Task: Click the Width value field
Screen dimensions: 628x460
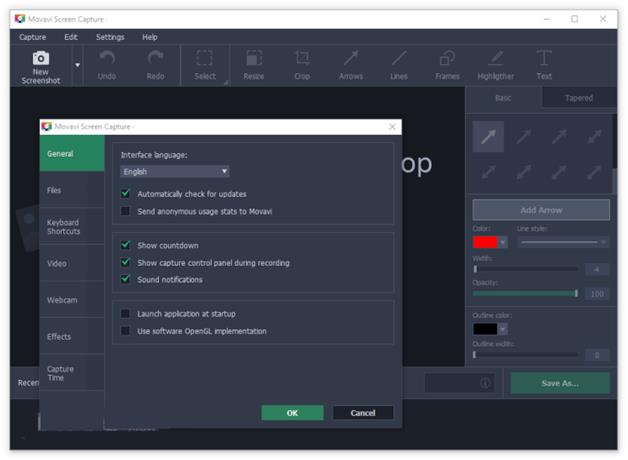Action: (x=597, y=269)
